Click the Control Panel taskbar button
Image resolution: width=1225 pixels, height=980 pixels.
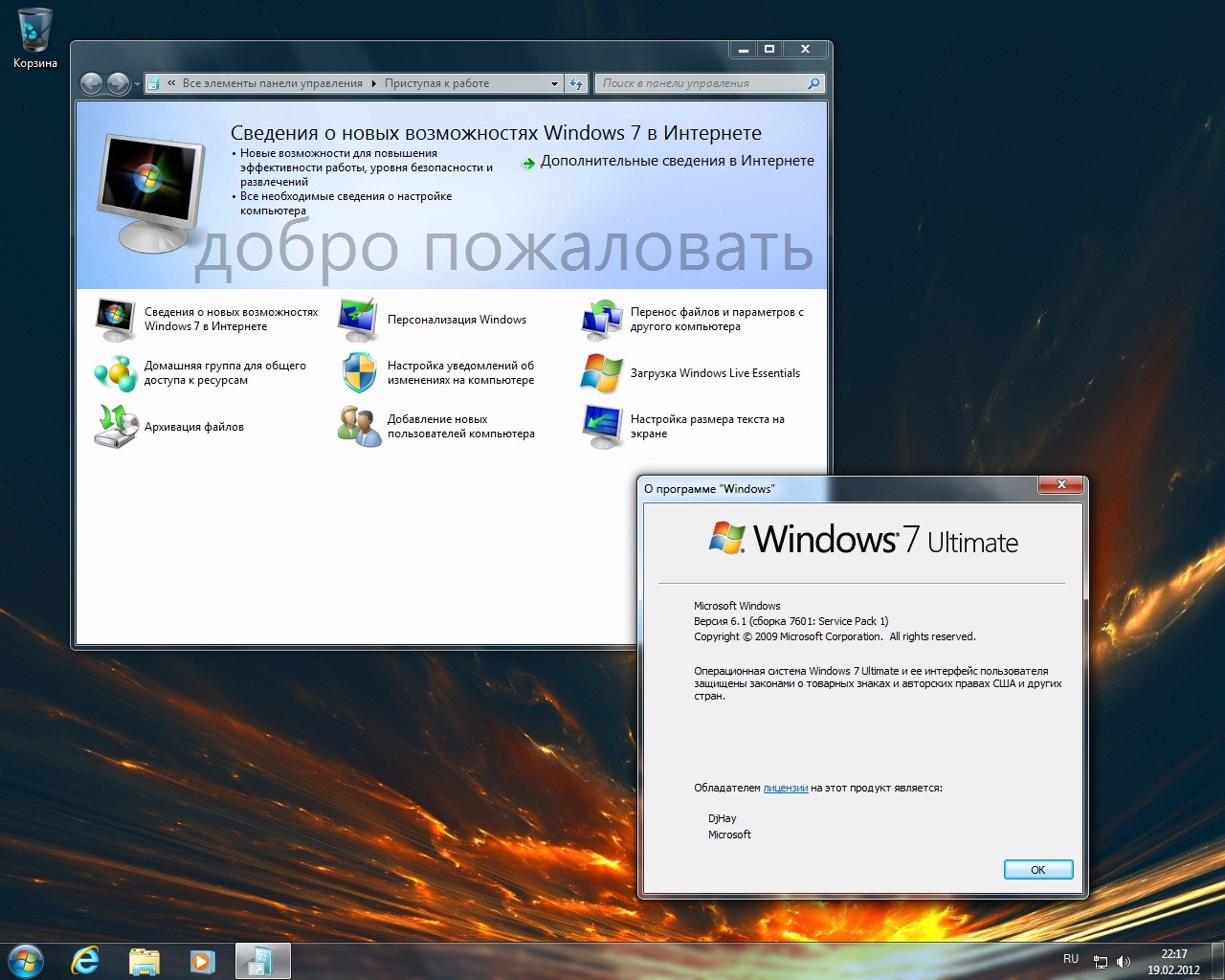[x=261, y=961]
